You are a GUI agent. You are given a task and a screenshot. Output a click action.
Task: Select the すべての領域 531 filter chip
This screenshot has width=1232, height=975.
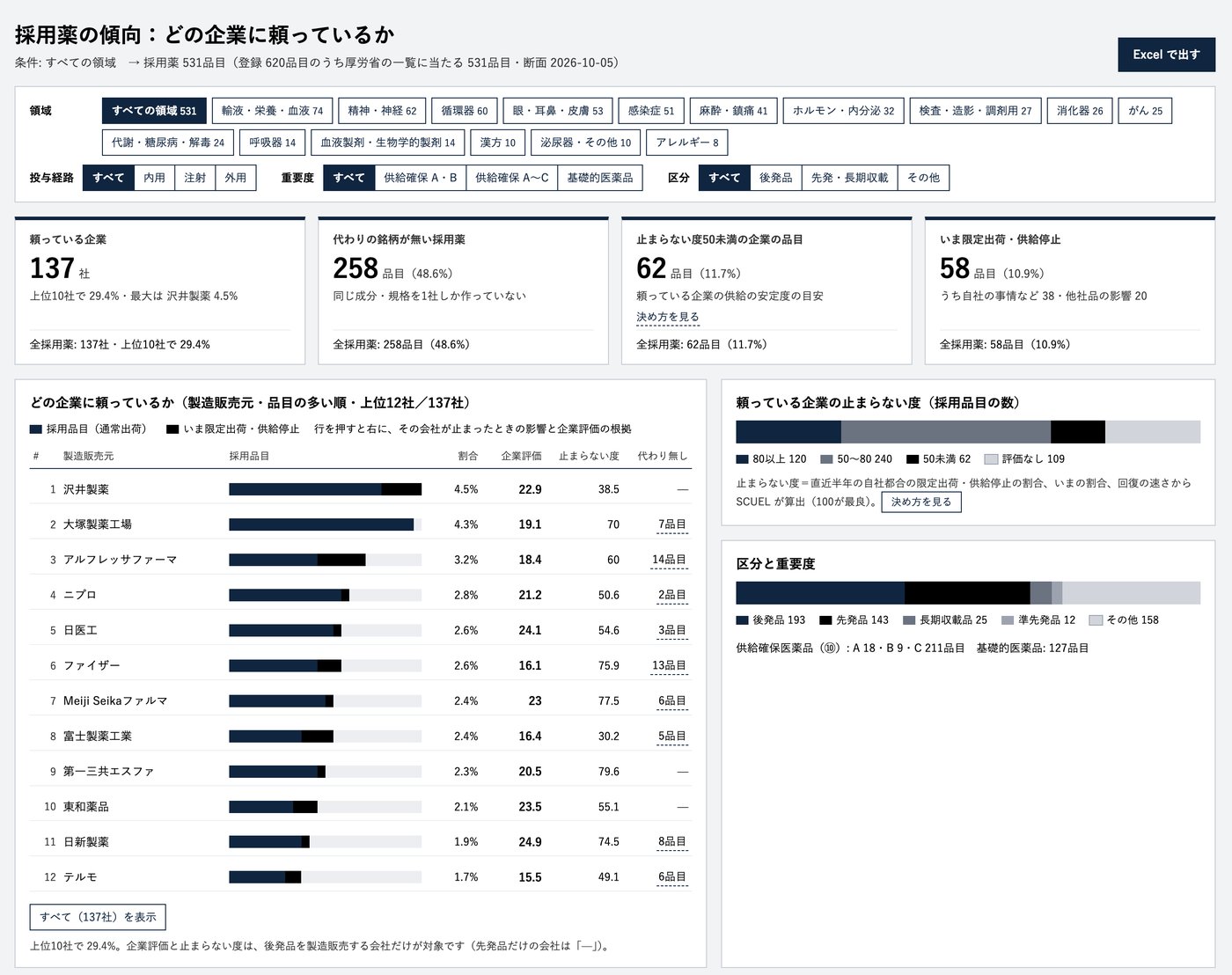pos(154,111)
